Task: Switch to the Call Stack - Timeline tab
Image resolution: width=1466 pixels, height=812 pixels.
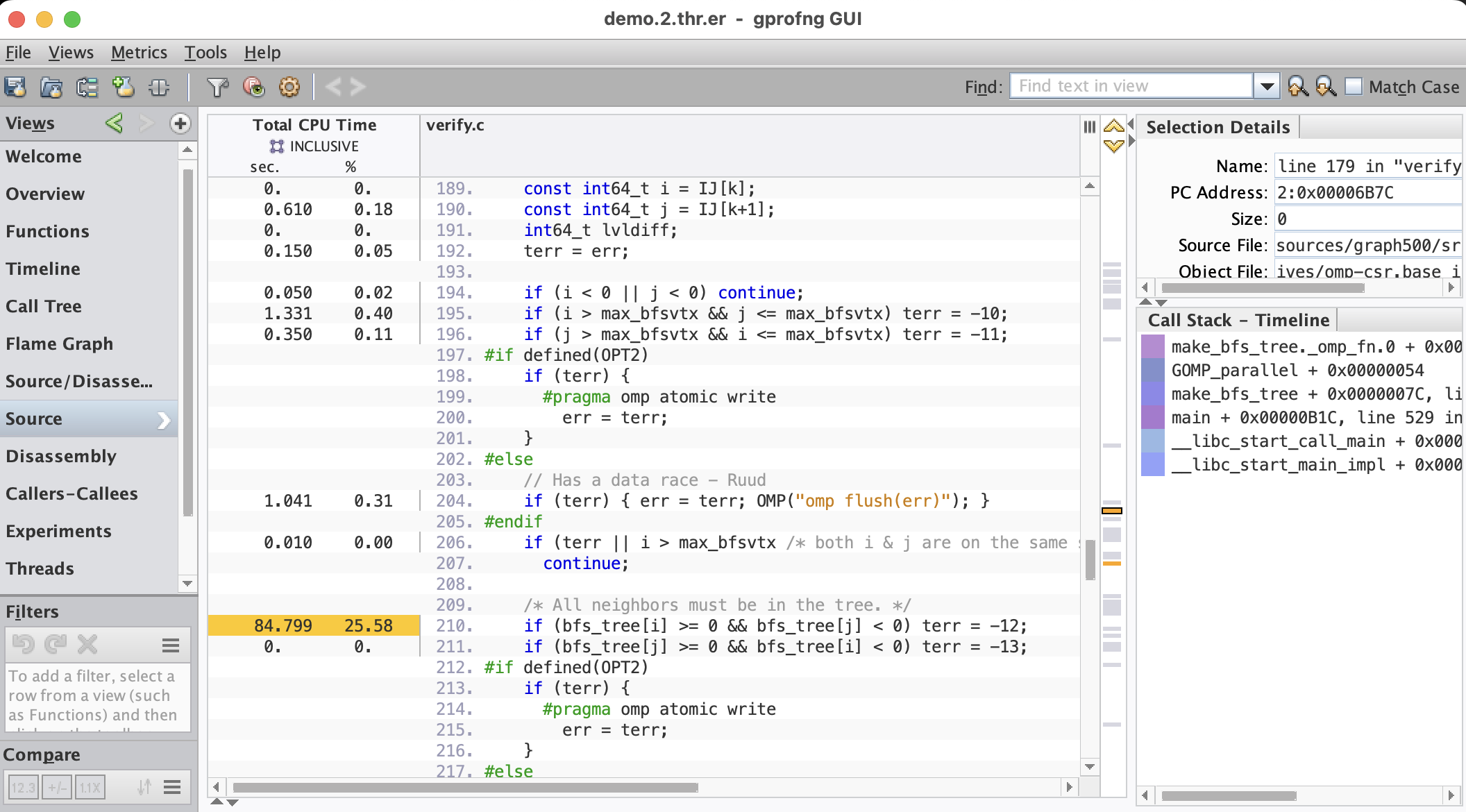Action: click(1238, 320)
